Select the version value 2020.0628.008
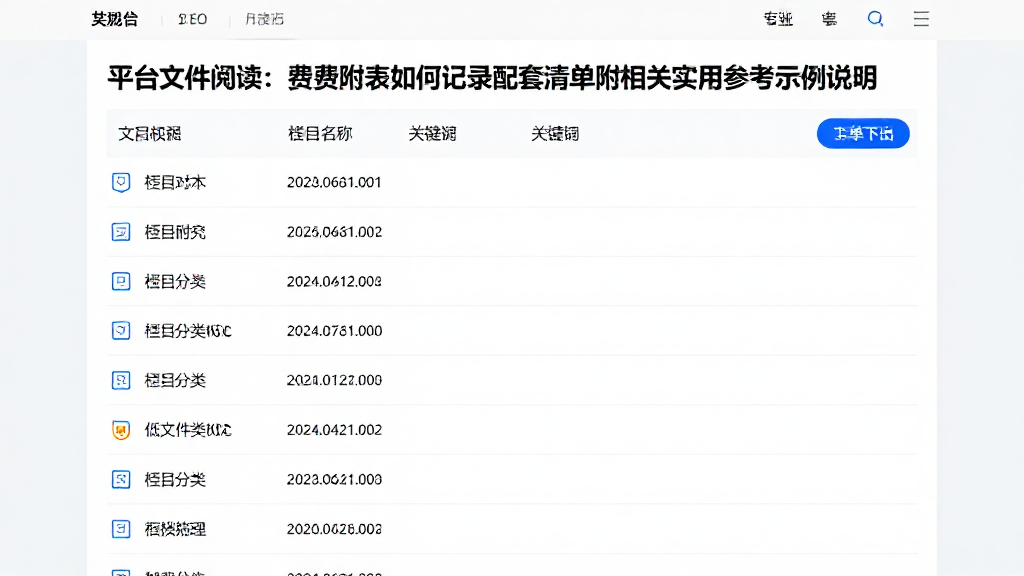Image resolution: width=1024 pixels, height=576 pixels. point(334,529)
